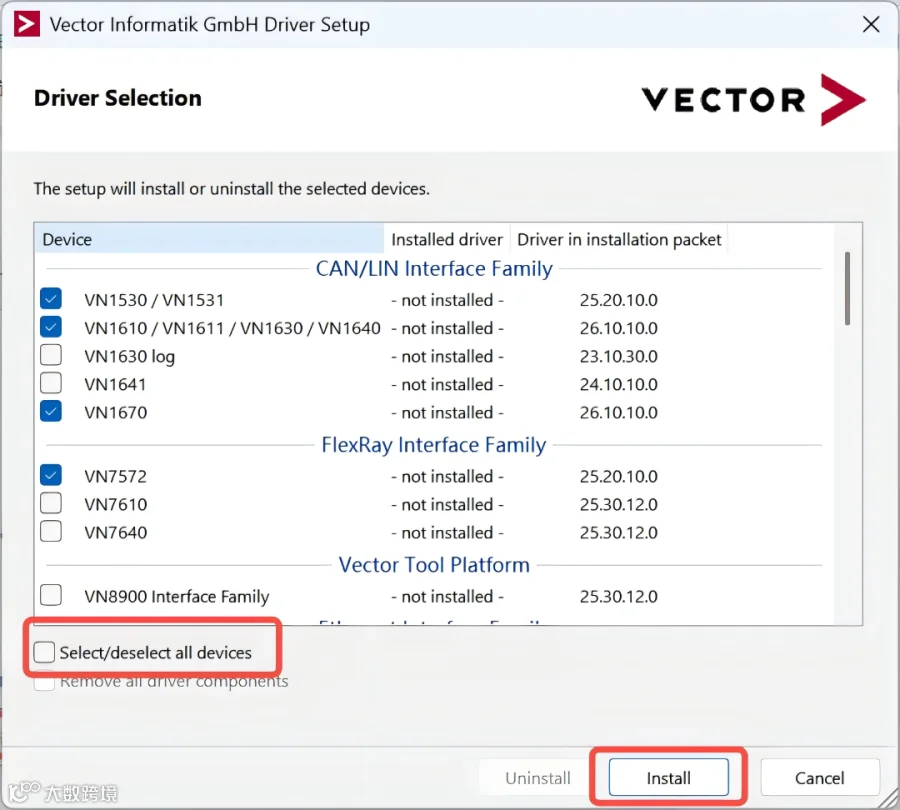Image resolution: width=900 pixels, height=810 pixels.
Task: Close the Driver Setup window
Action: point(871,24)
